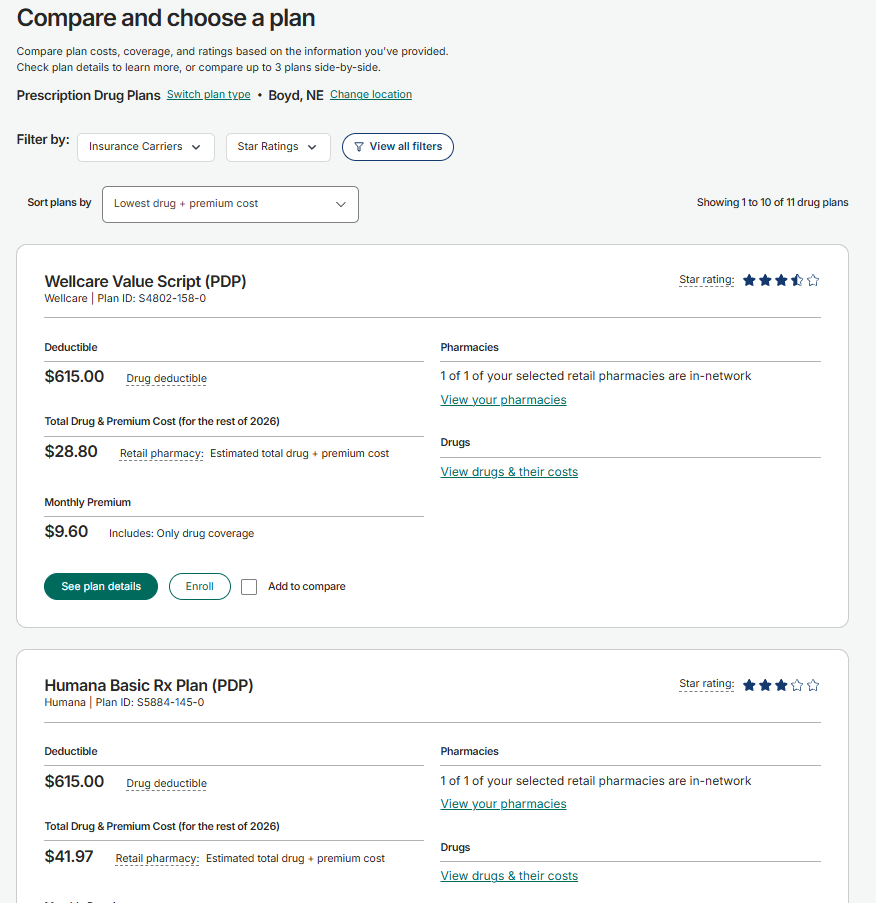Click the first filled star on Humana rating
Viewport: 876px width, 903px height.
[x=749, y=685]
